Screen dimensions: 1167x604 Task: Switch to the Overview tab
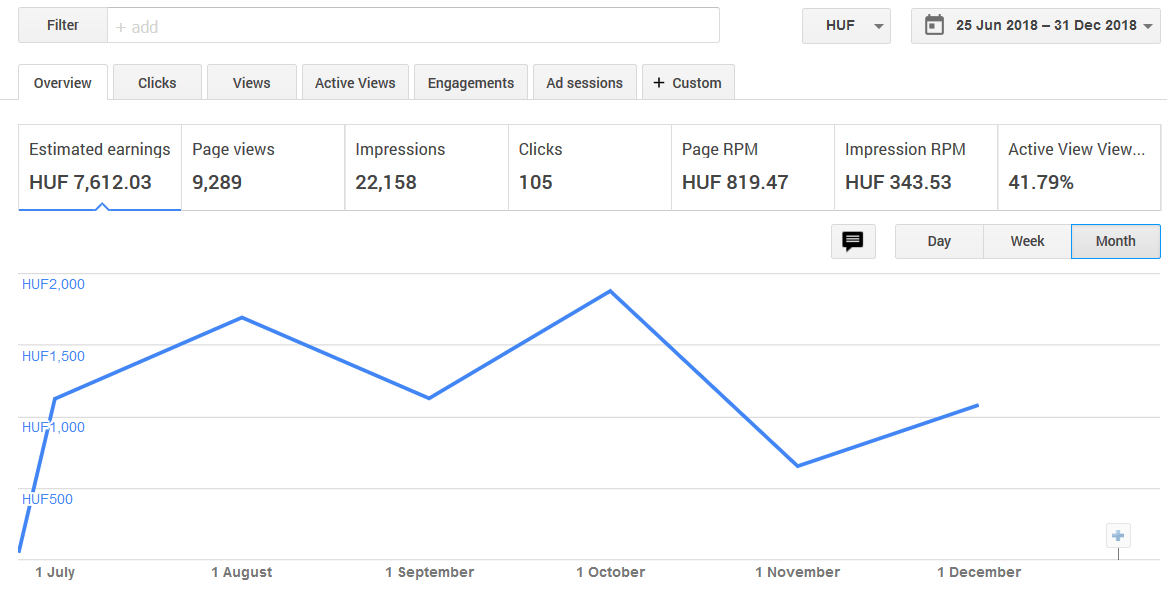(x=63, y=83)
